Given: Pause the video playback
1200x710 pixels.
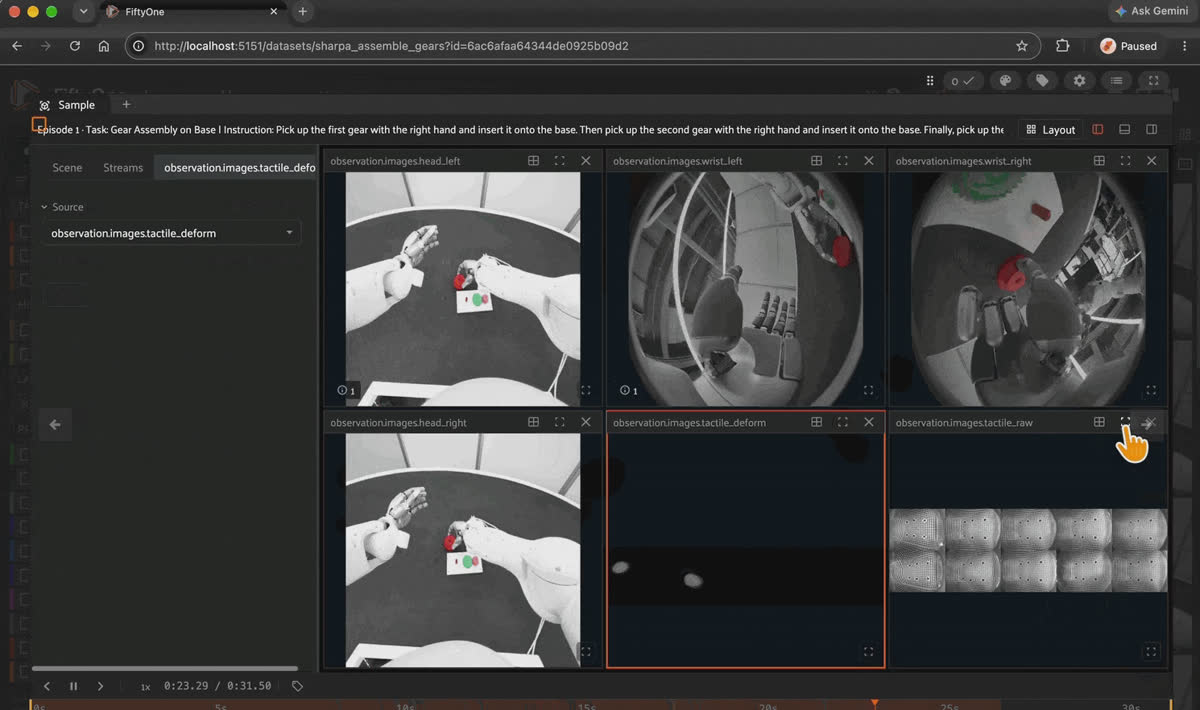Looking at the screenshot, I should pyautogui.click(x=73, y=686).
